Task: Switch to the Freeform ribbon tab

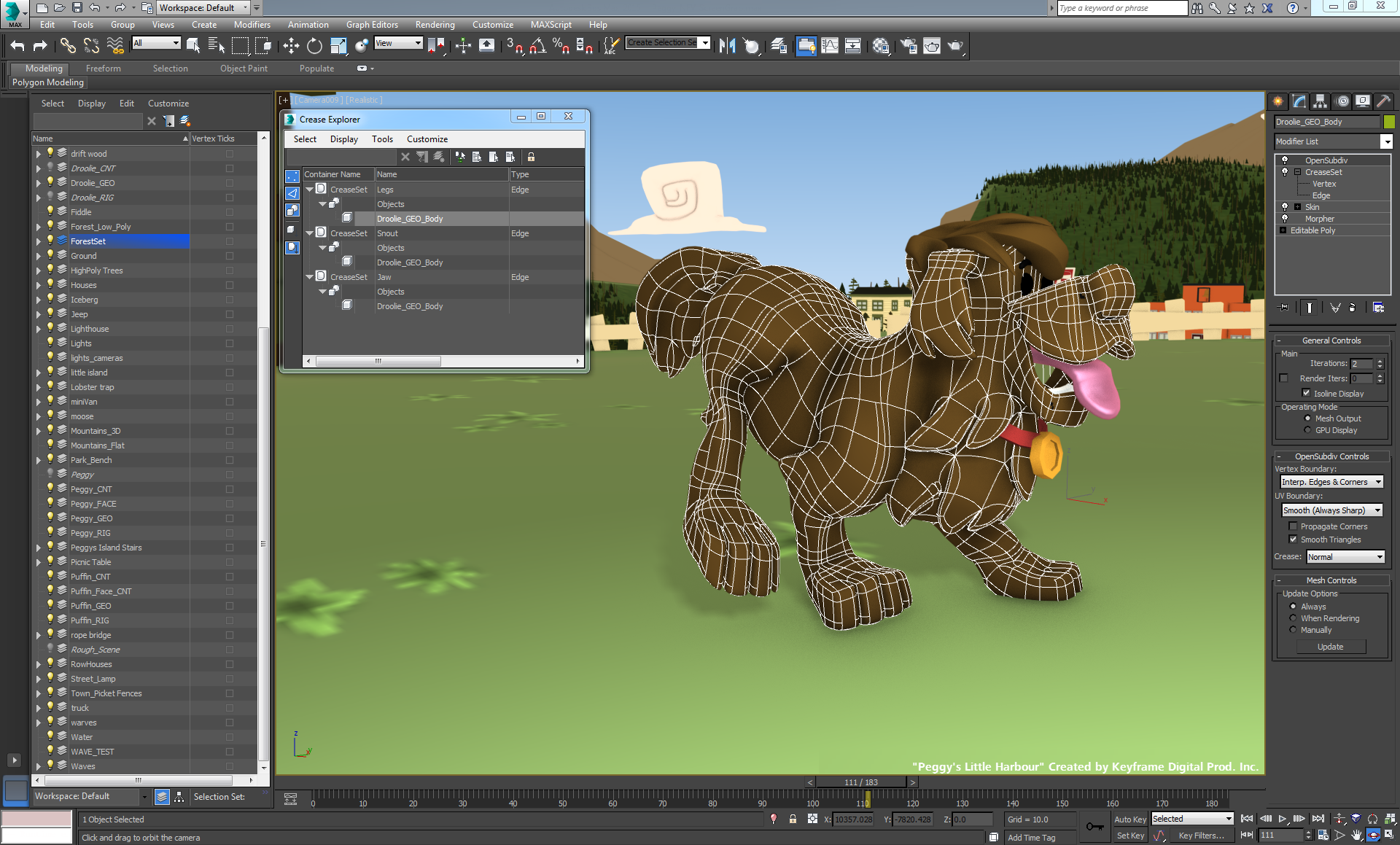Action: point(103,68)
